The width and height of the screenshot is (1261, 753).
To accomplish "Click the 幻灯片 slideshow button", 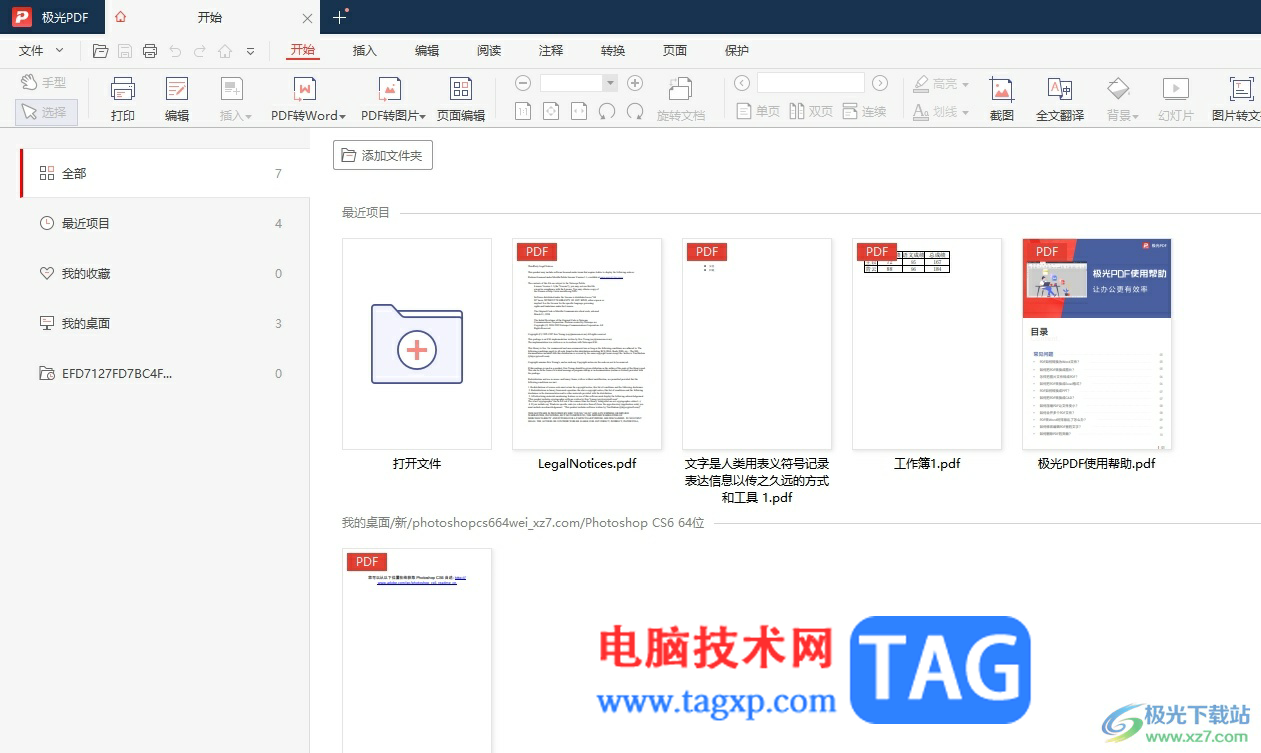I will tap(1176, 100).
